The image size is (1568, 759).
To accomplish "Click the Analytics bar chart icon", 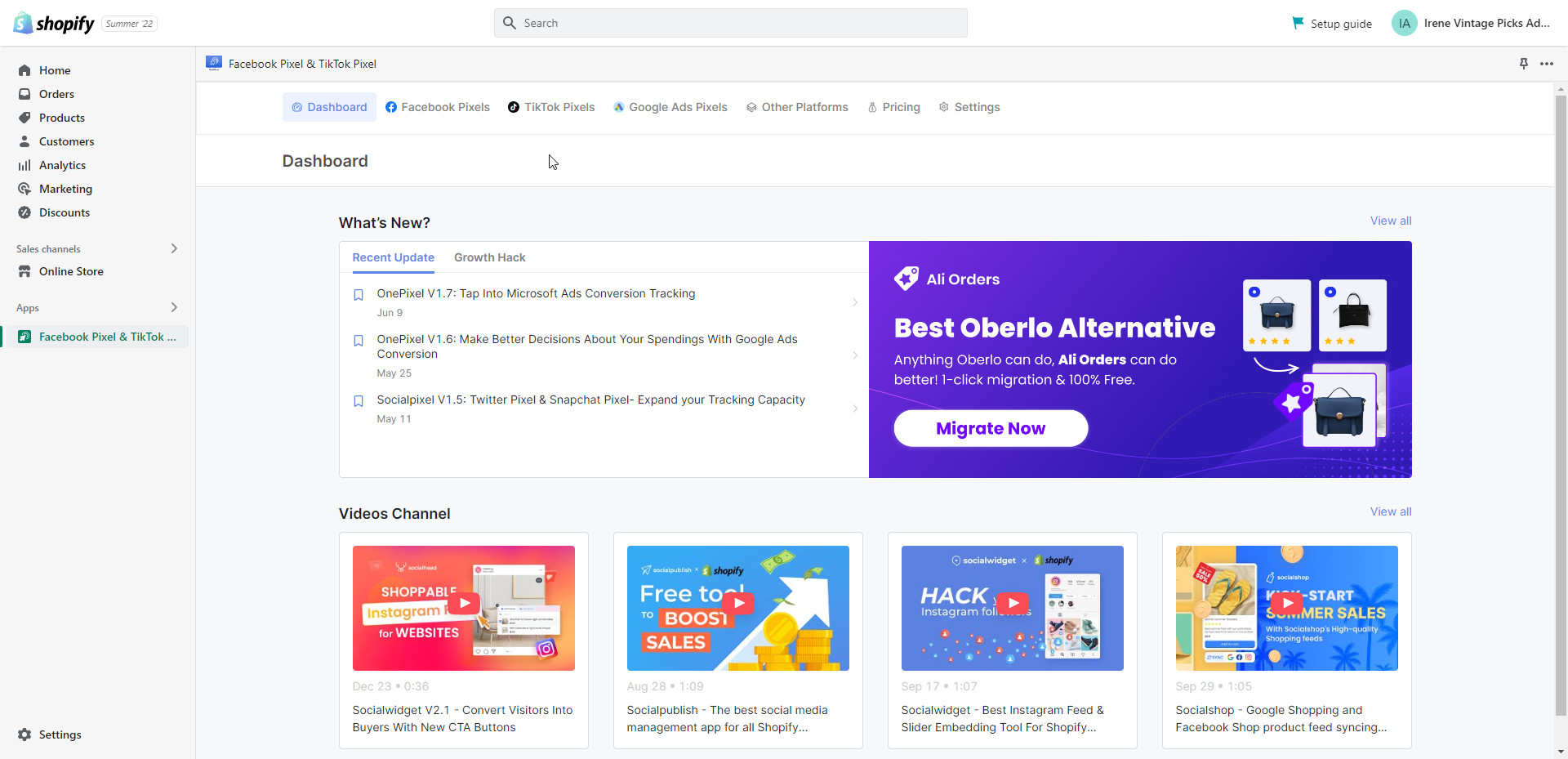I will (x=24, y=165).
